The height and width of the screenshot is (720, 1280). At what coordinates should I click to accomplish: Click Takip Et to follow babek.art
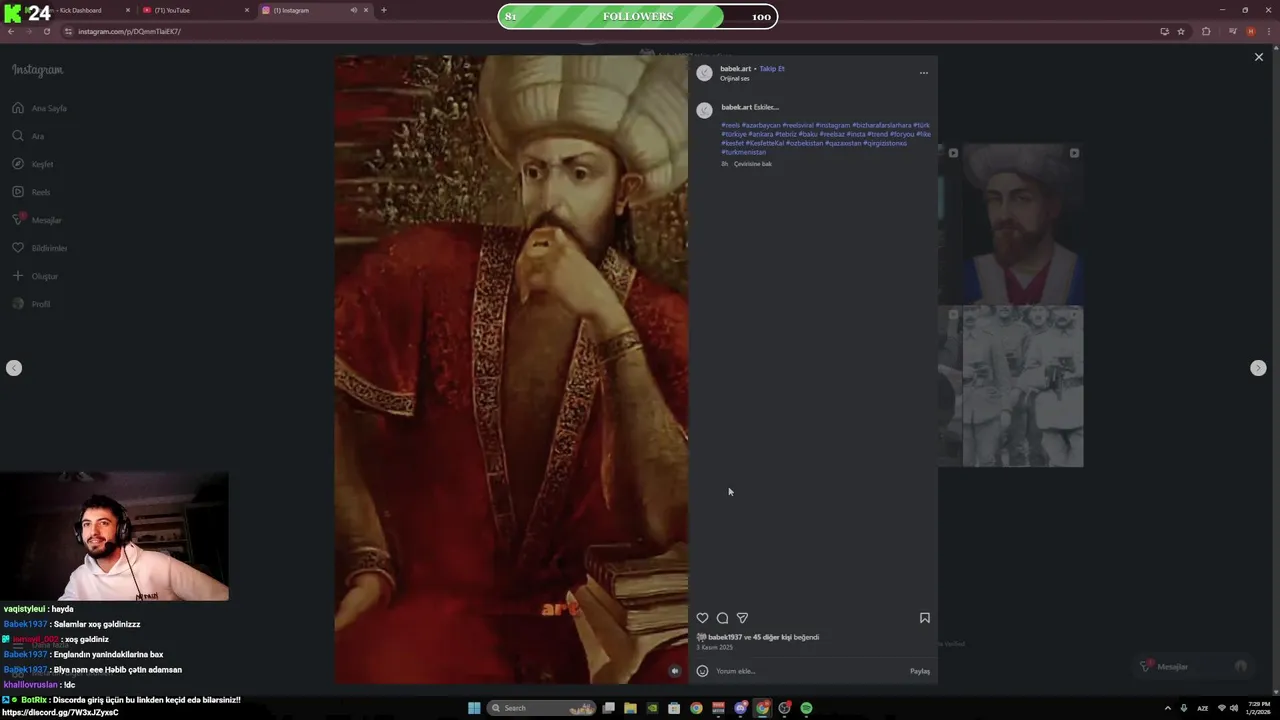point(772,69)
